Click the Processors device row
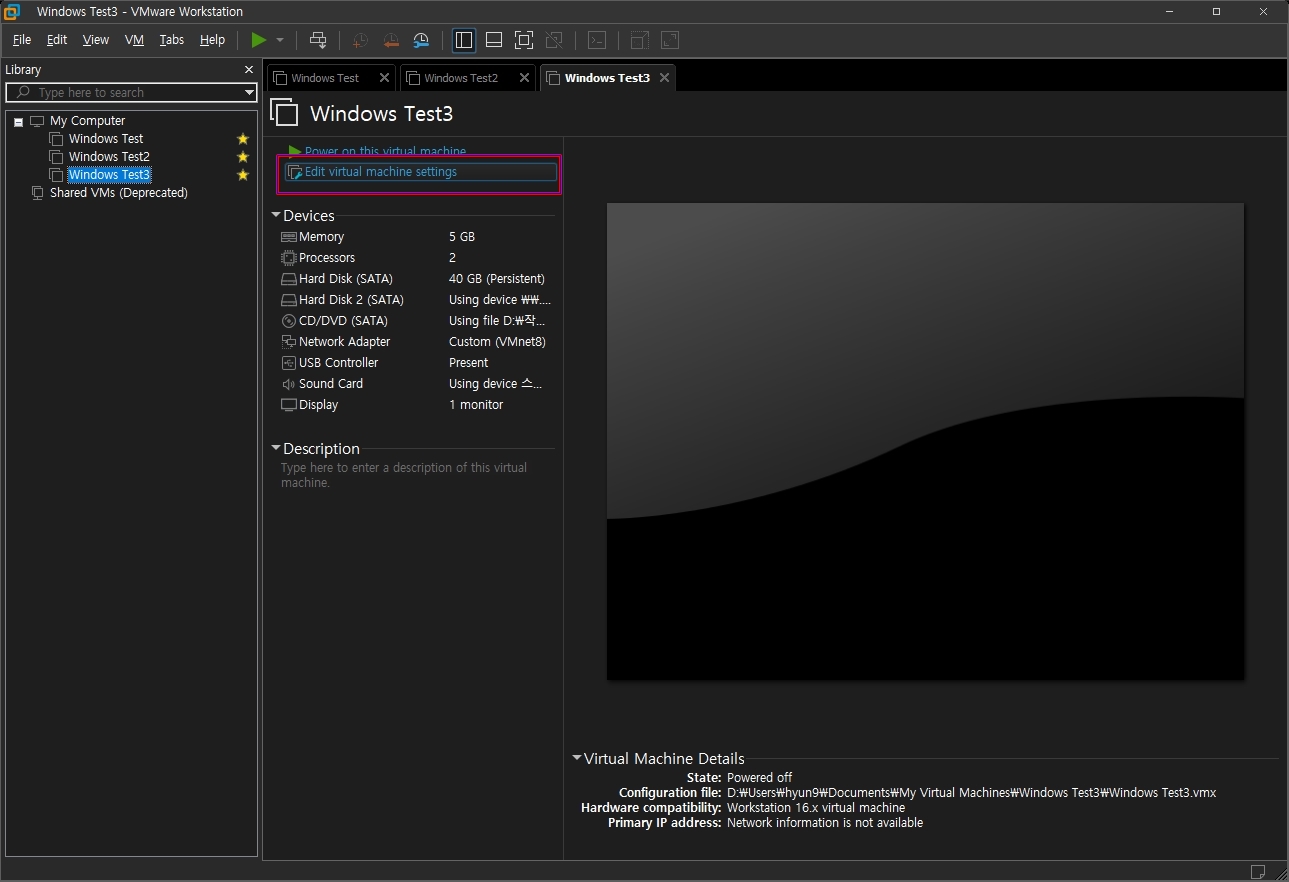 click(417, 258)
